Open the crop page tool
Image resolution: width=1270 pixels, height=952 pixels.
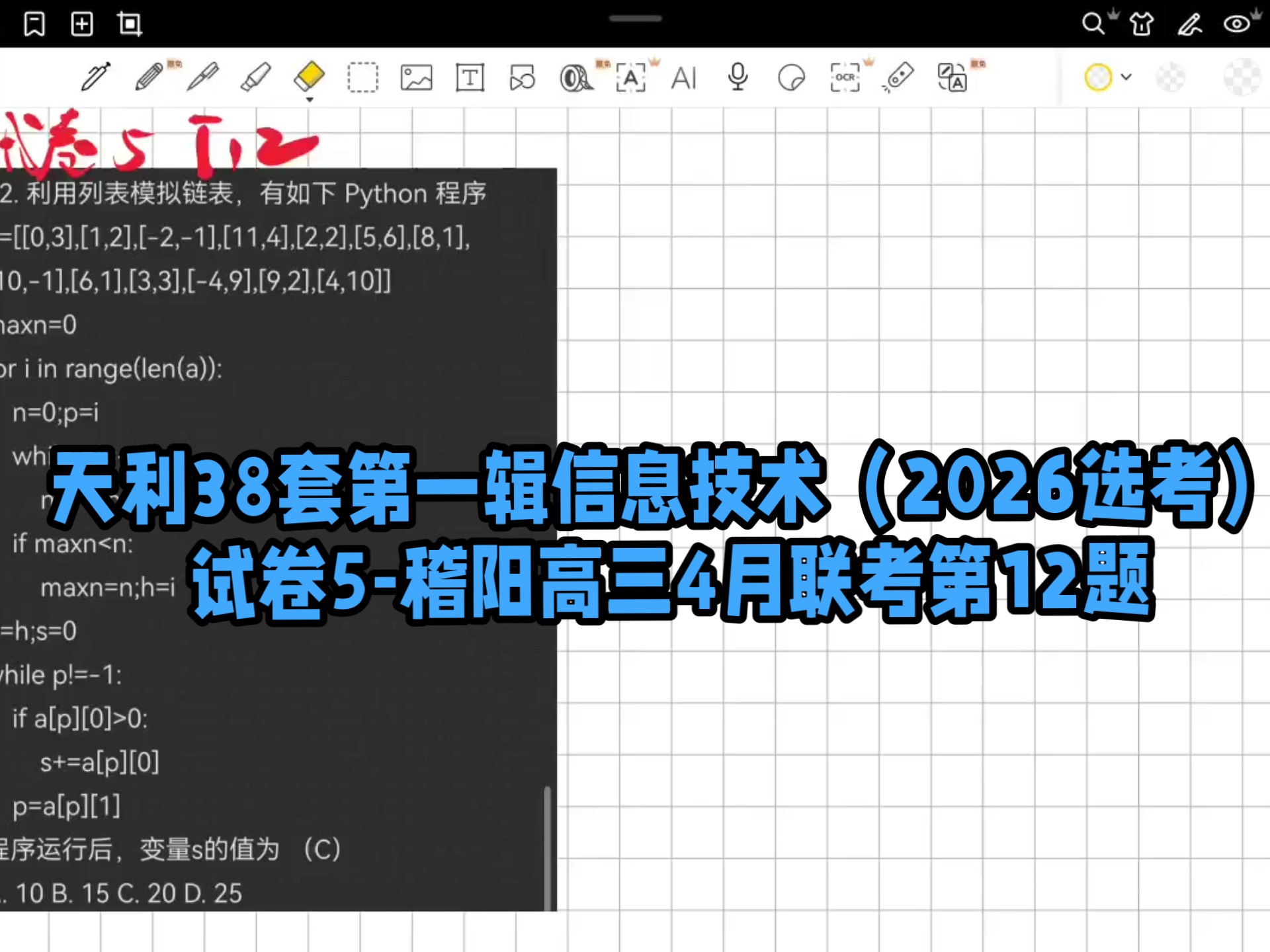click(x=130, y=24)
